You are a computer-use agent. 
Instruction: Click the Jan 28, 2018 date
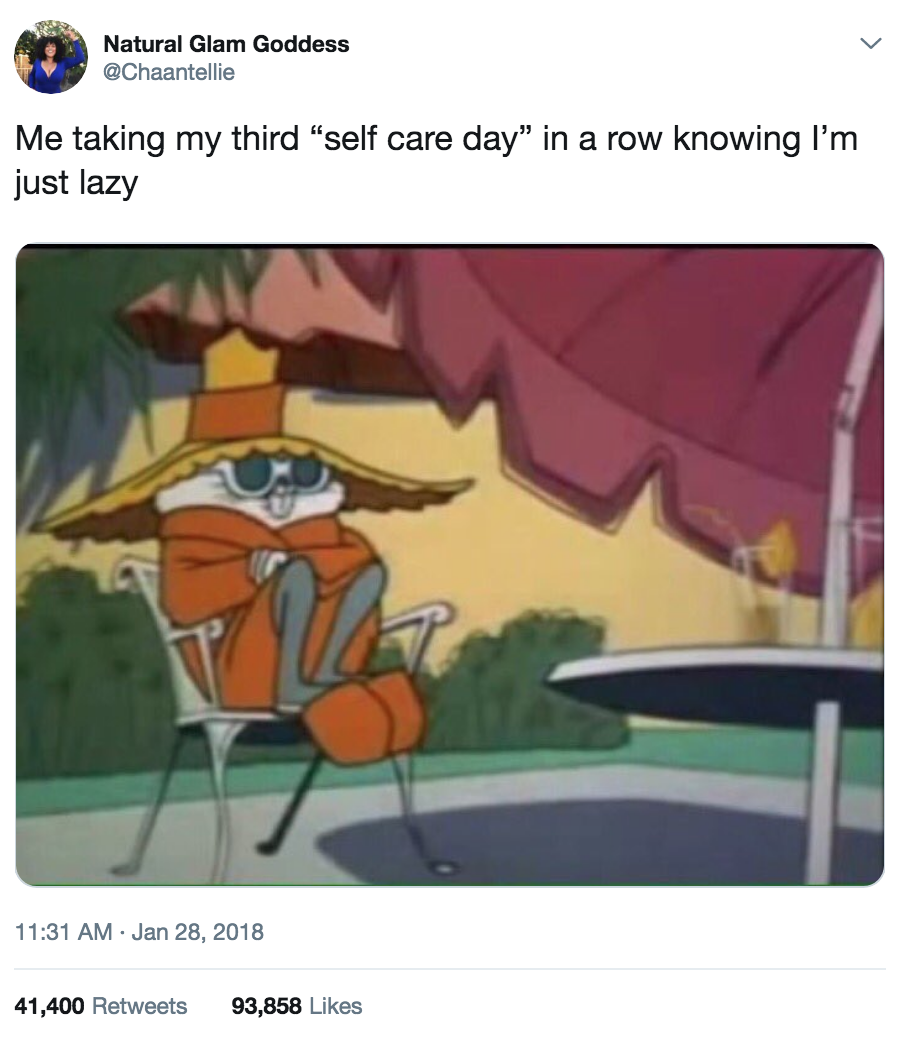coord(197,932)
